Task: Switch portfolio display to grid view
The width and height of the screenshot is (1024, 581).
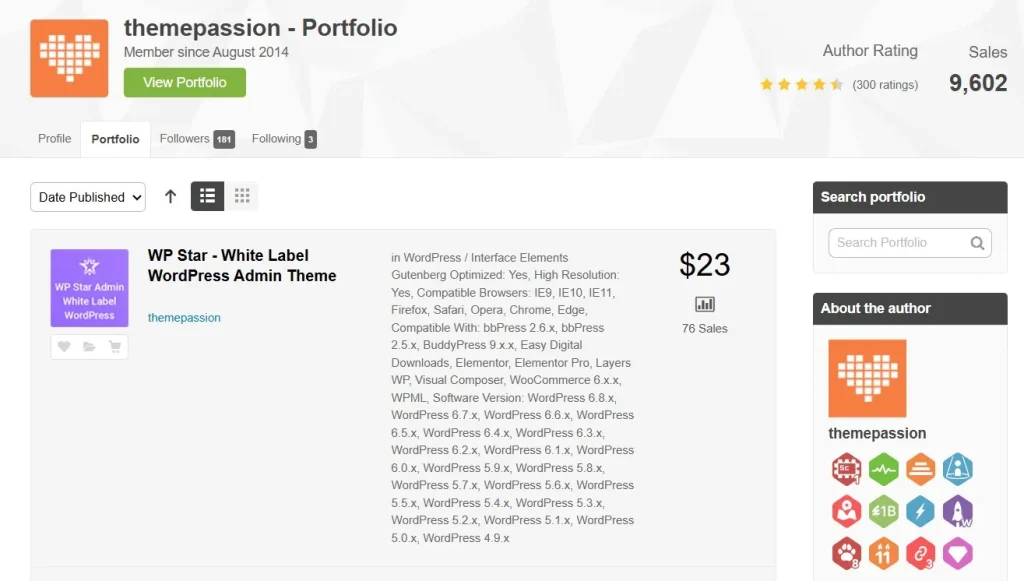Action: [x=241, y=196]
